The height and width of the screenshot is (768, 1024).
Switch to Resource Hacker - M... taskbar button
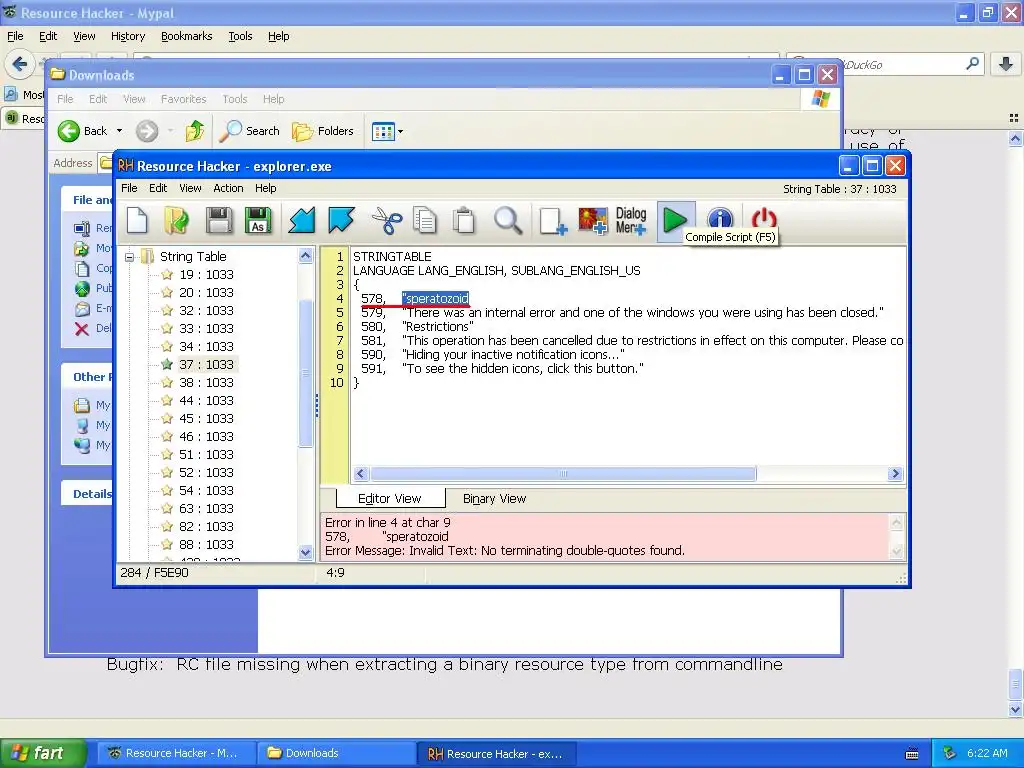point(176,753)
